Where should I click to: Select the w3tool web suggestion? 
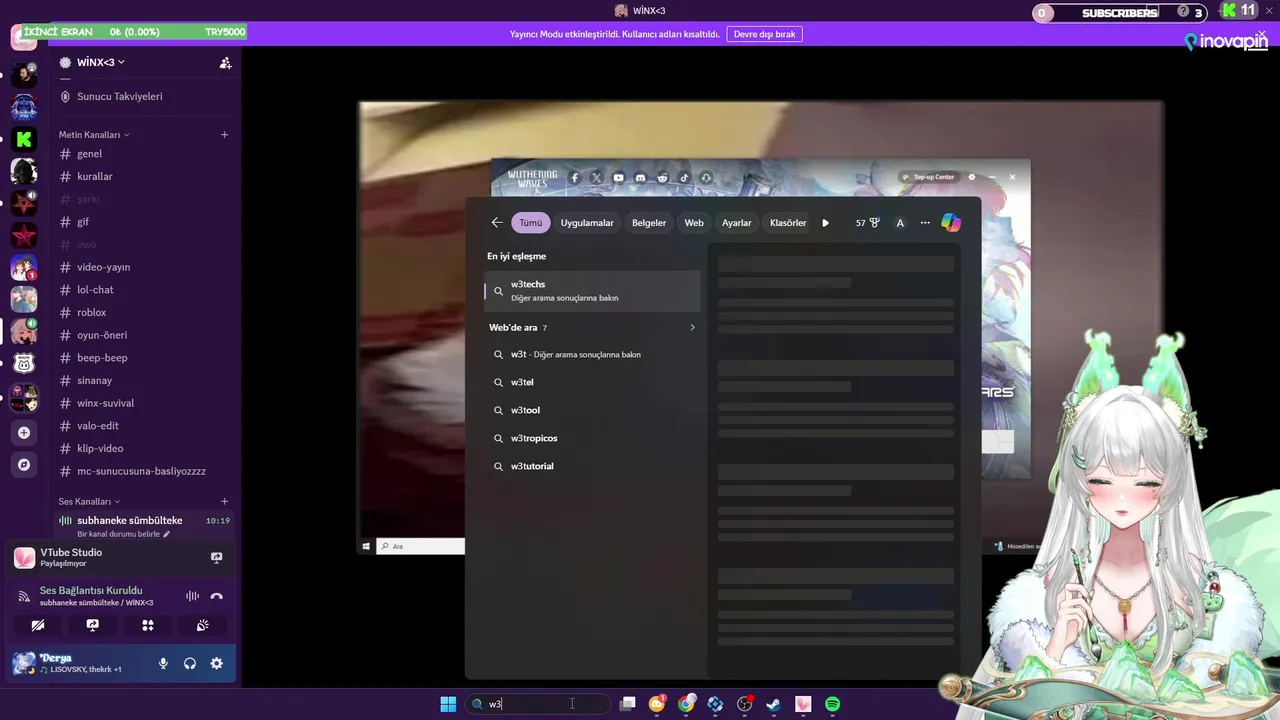click(x=592, y=410)
